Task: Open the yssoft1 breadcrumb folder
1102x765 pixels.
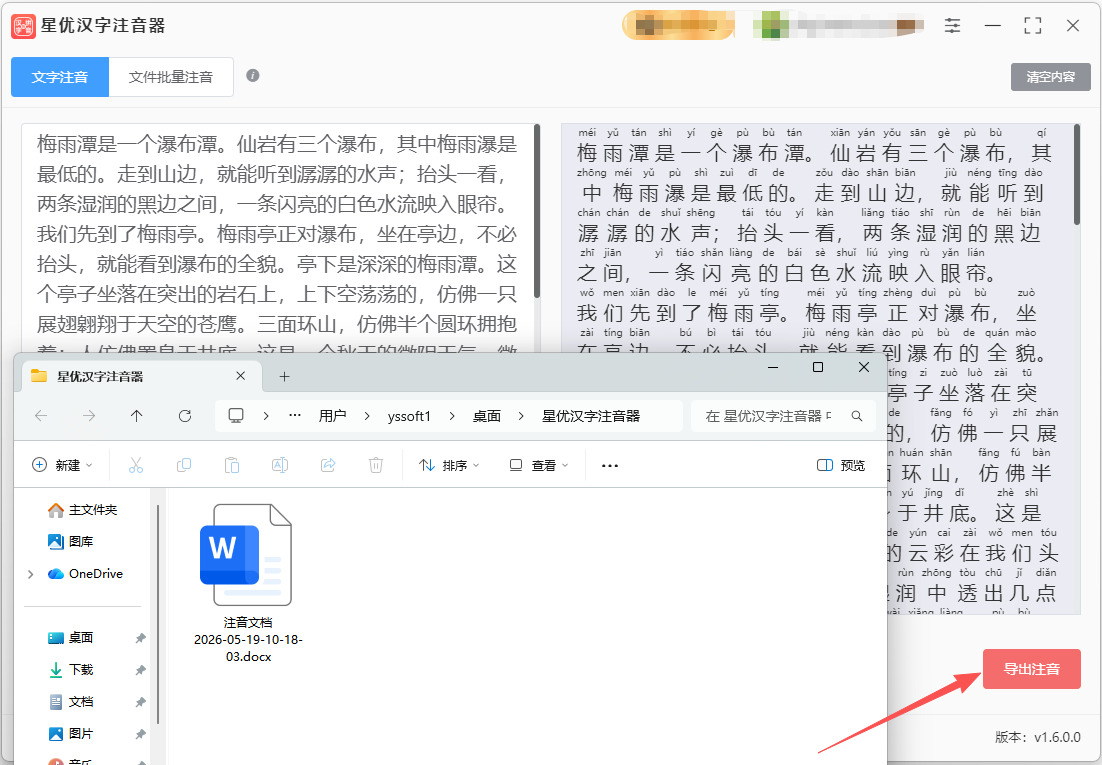Action: coord(409,416)
